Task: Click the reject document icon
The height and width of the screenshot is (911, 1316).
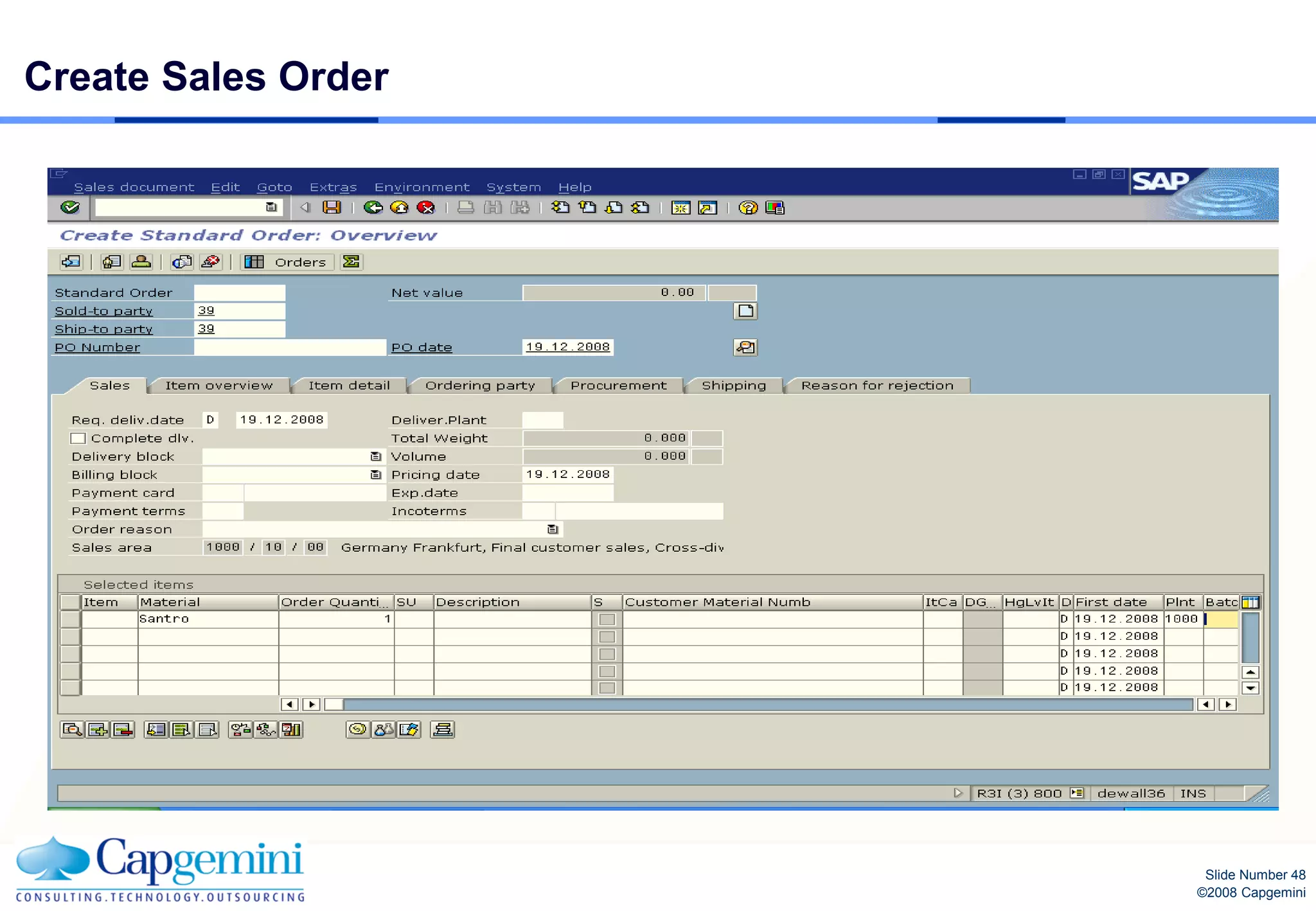Action: [x=211, y=262]
